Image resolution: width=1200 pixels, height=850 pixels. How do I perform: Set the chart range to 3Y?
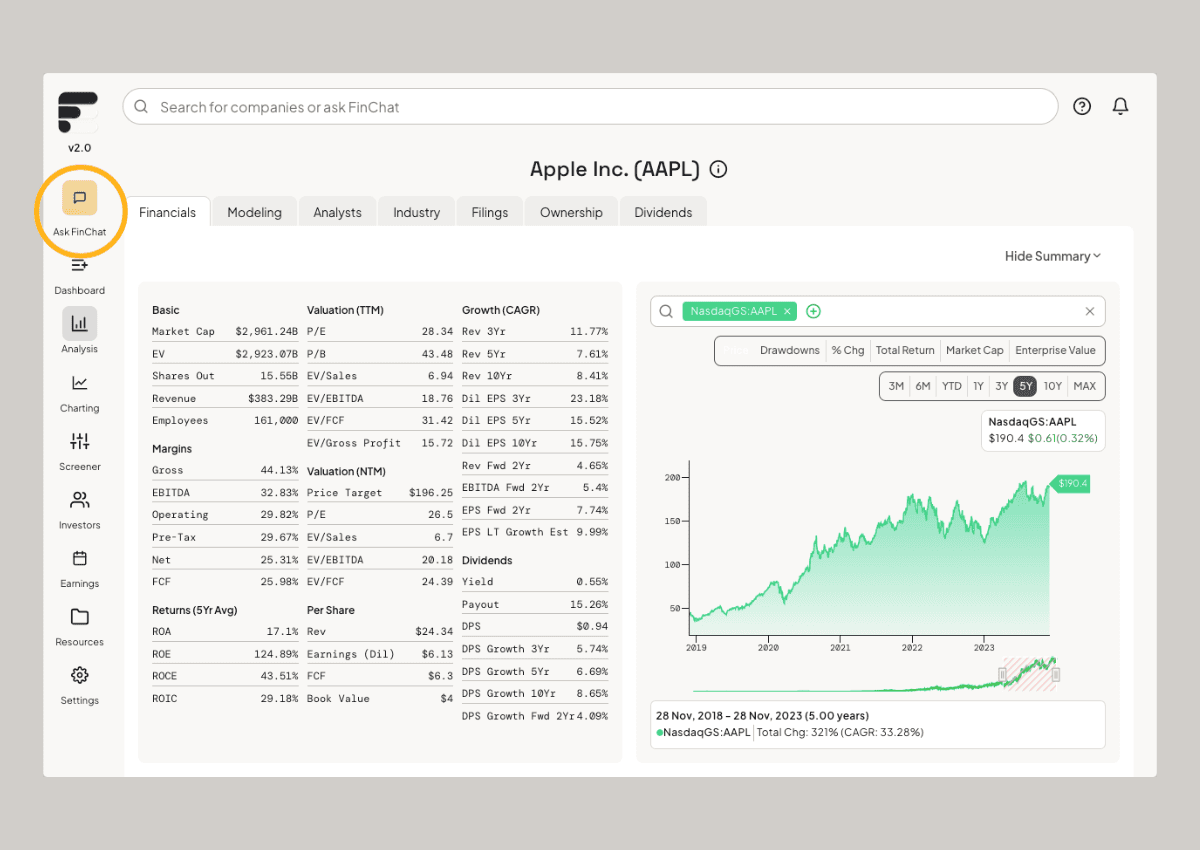click(x=1001, y=386)
